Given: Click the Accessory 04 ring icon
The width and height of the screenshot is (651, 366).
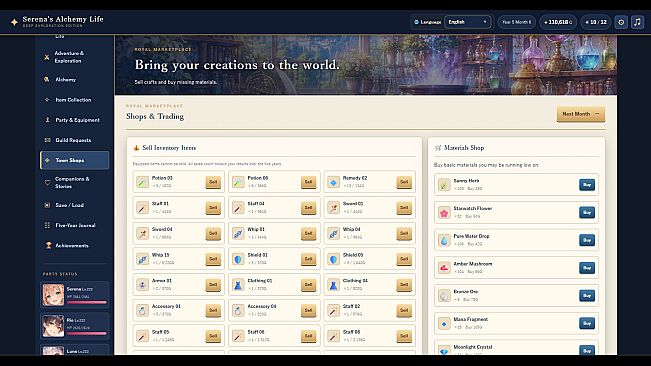Looking at the screenshot, I should tap(238, 310).
